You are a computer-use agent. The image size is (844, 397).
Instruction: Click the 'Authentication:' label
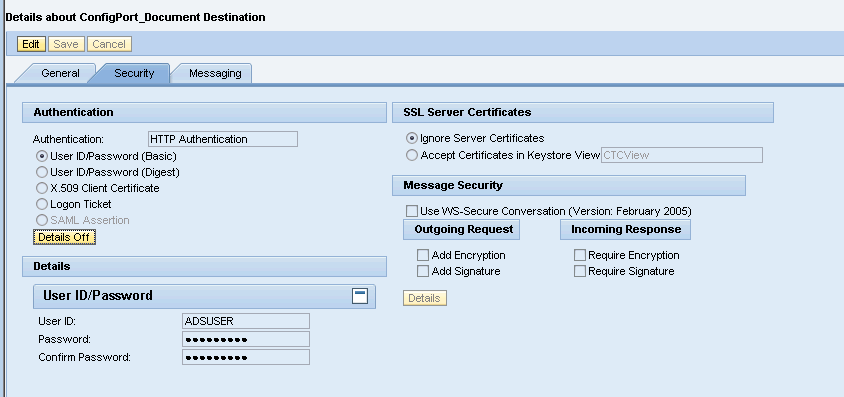(68, 139)
